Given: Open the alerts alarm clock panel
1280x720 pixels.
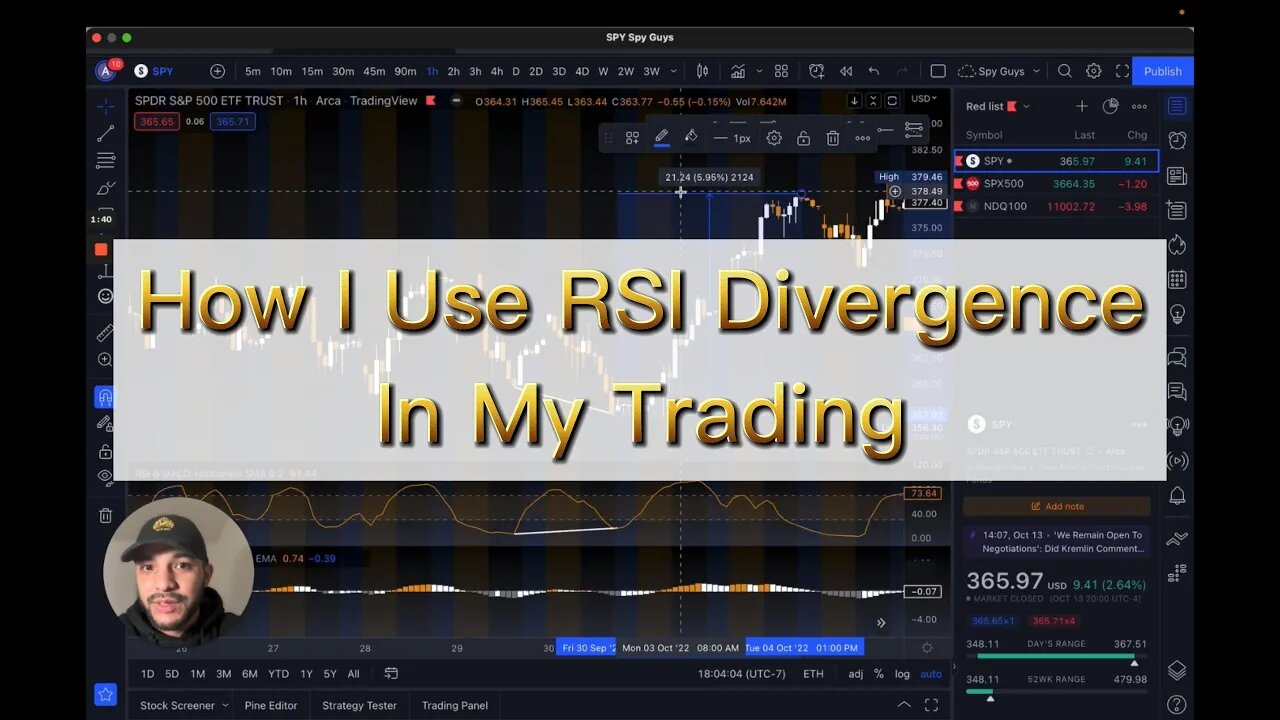Looking at the screenshot, I should pos(1177,141).
